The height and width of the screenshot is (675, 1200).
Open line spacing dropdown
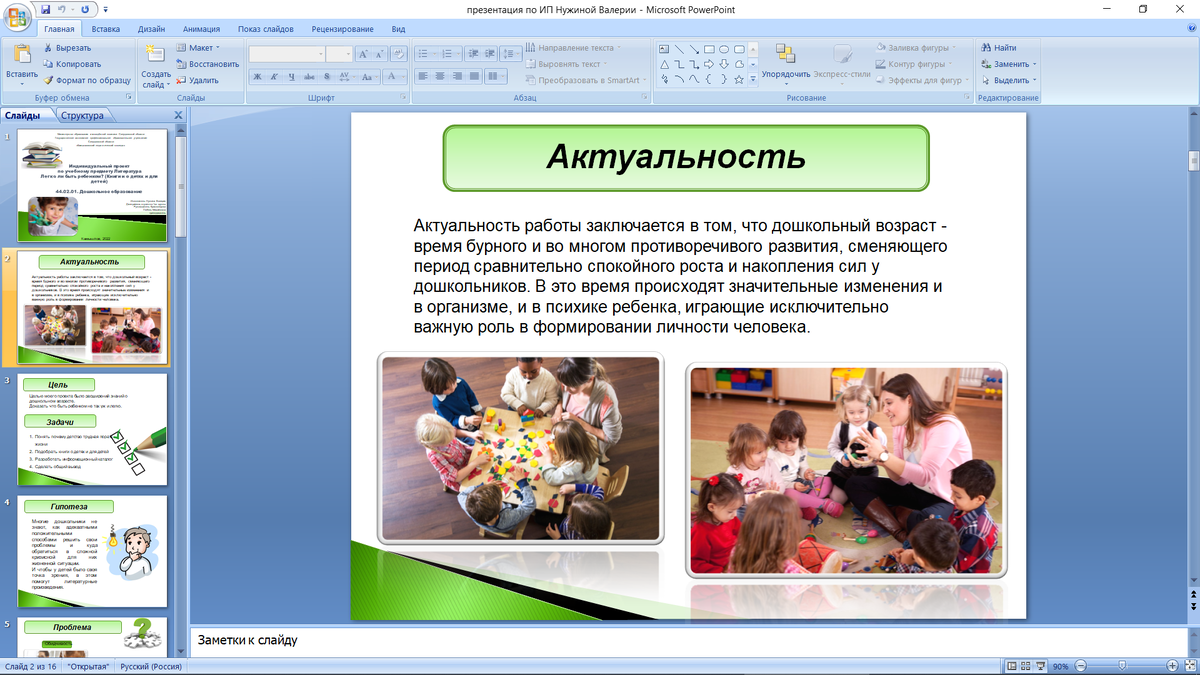[513, 54]
